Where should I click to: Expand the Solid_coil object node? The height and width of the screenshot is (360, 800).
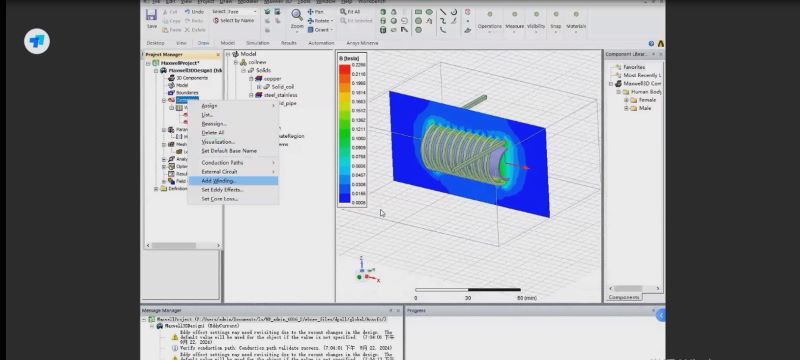259,87
